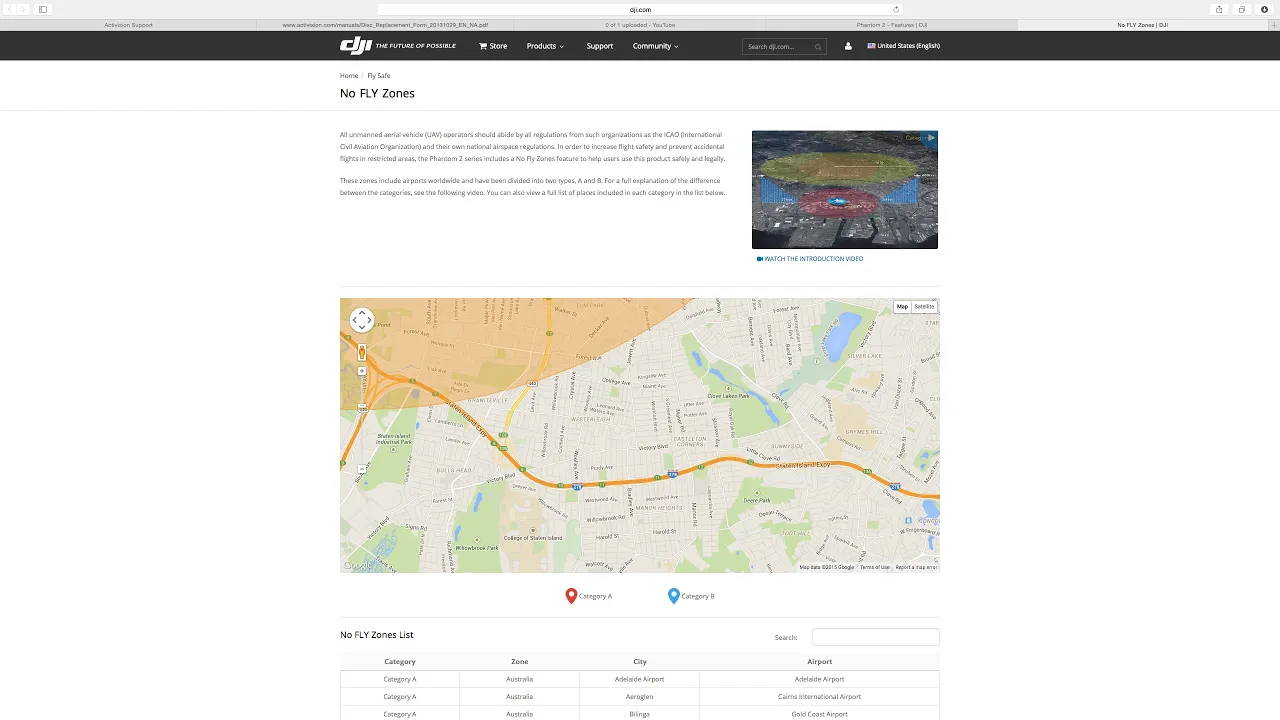Sort table by Airport column header
1280x720 pixels.
(820, 661)
